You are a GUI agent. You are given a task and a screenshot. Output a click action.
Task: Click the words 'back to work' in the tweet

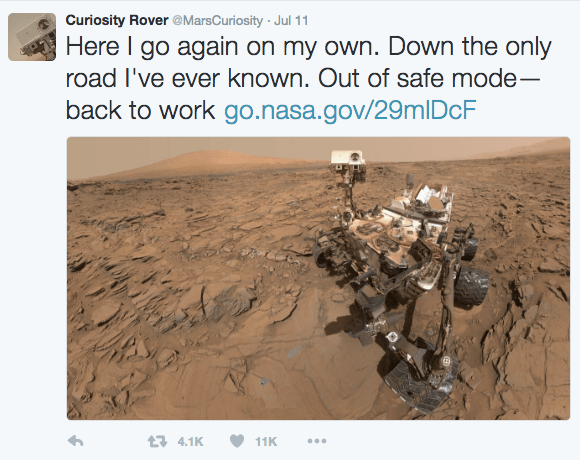[141, 110]
